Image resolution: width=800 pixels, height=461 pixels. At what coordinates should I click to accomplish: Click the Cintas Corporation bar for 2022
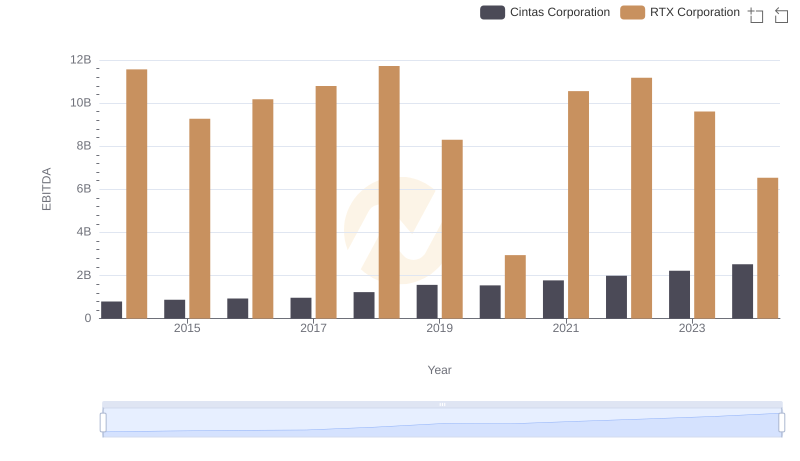click(x=616, y=297)
